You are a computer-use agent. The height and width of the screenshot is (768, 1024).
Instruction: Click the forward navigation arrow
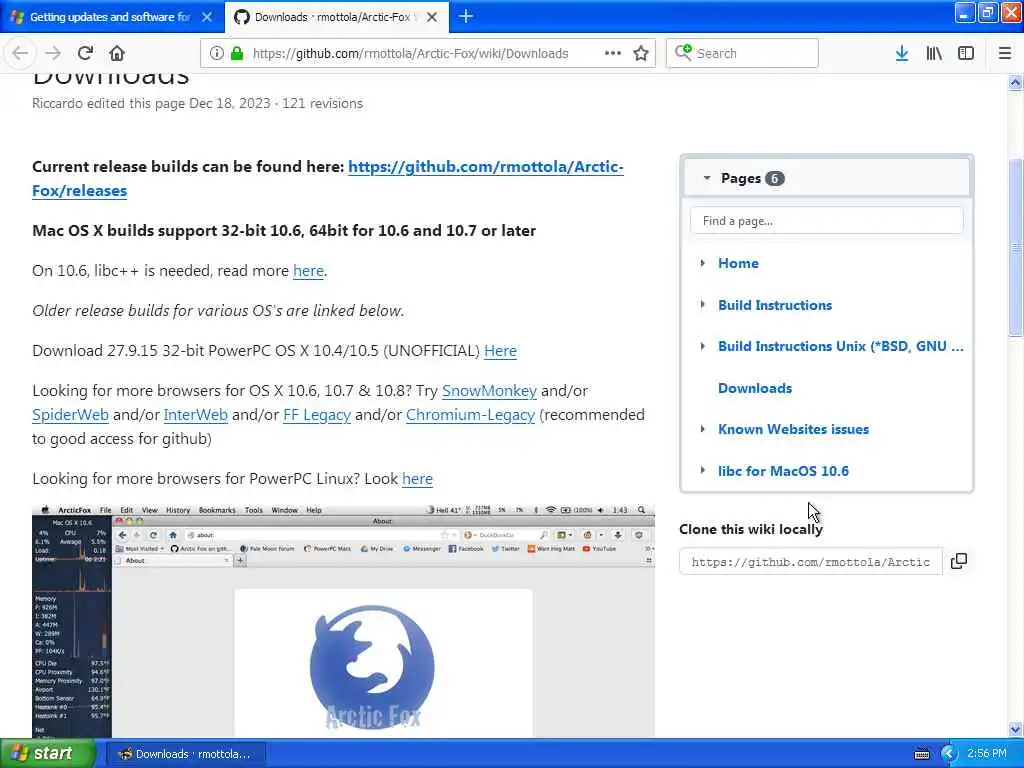[x=53, y=53]
